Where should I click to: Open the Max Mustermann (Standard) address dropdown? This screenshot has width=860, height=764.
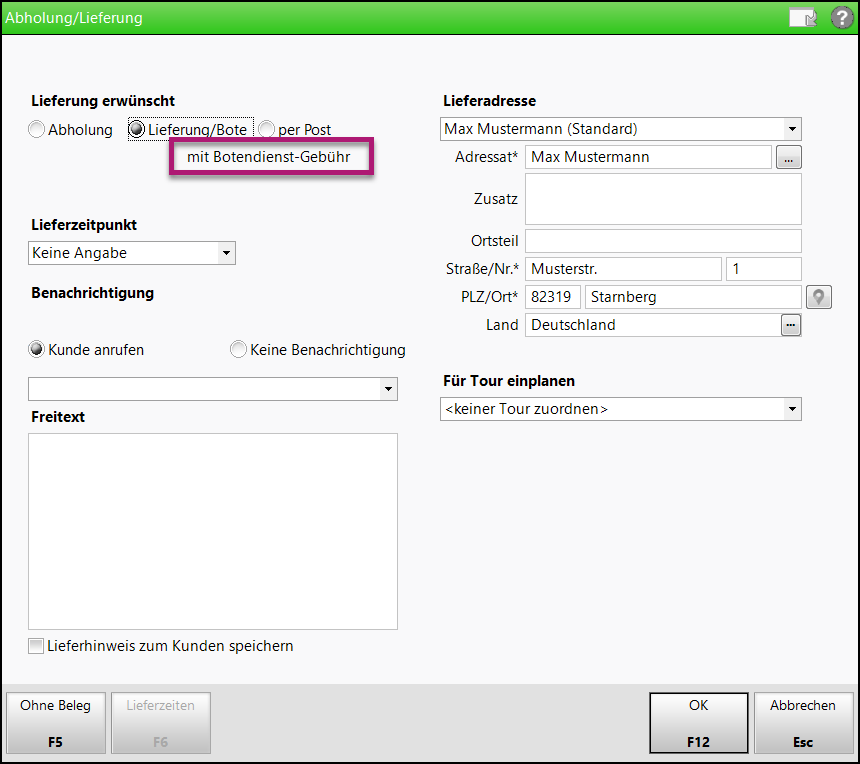pyautogui.click(x=792, y=129)
